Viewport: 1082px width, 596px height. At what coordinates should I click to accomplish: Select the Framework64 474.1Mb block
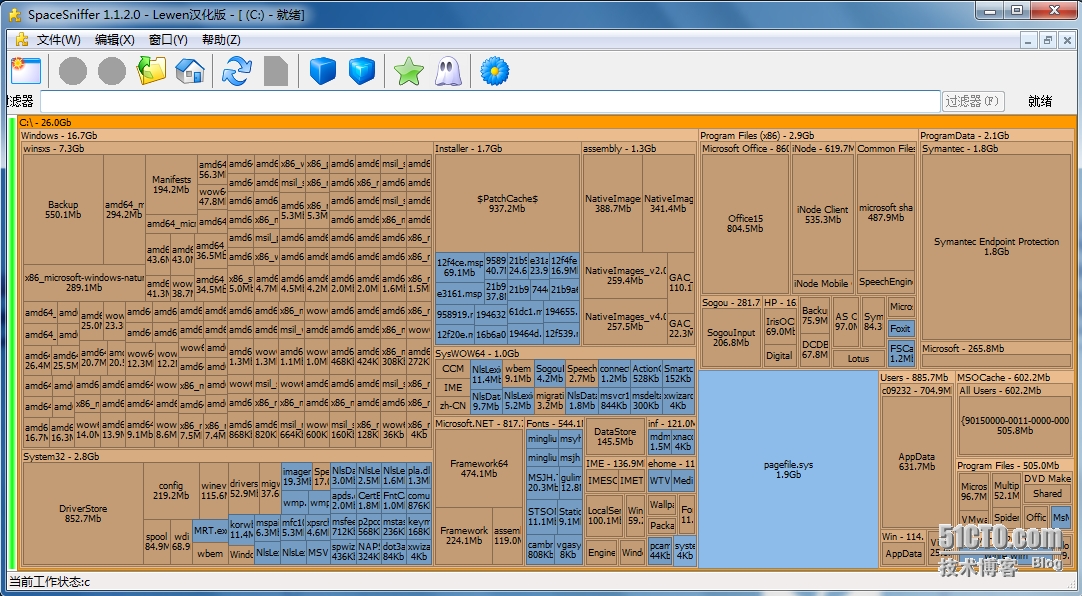[479, 468]
